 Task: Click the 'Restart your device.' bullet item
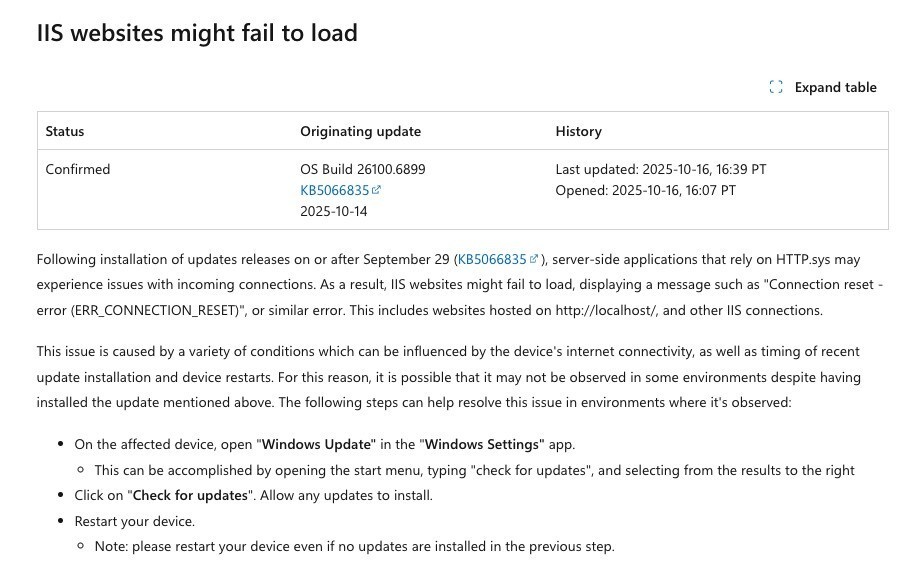135,521
